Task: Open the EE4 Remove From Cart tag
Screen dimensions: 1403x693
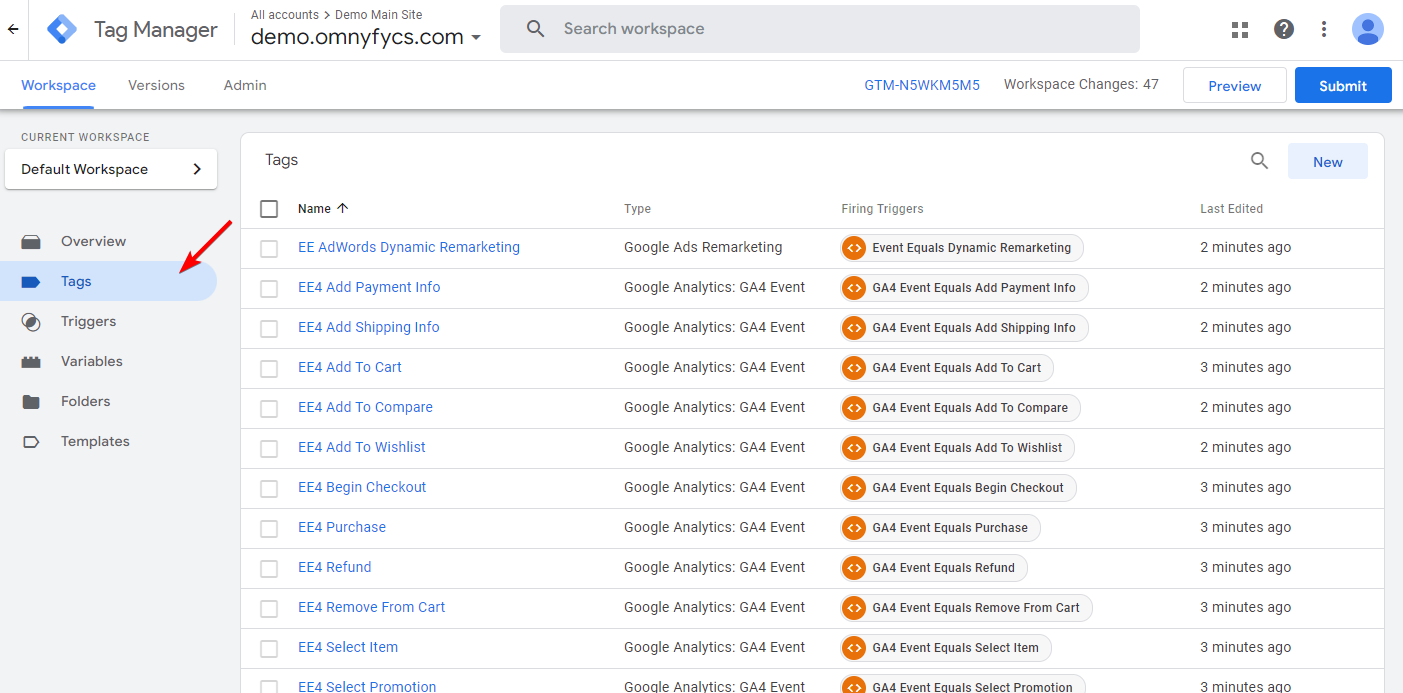Action: pos(372,607)
